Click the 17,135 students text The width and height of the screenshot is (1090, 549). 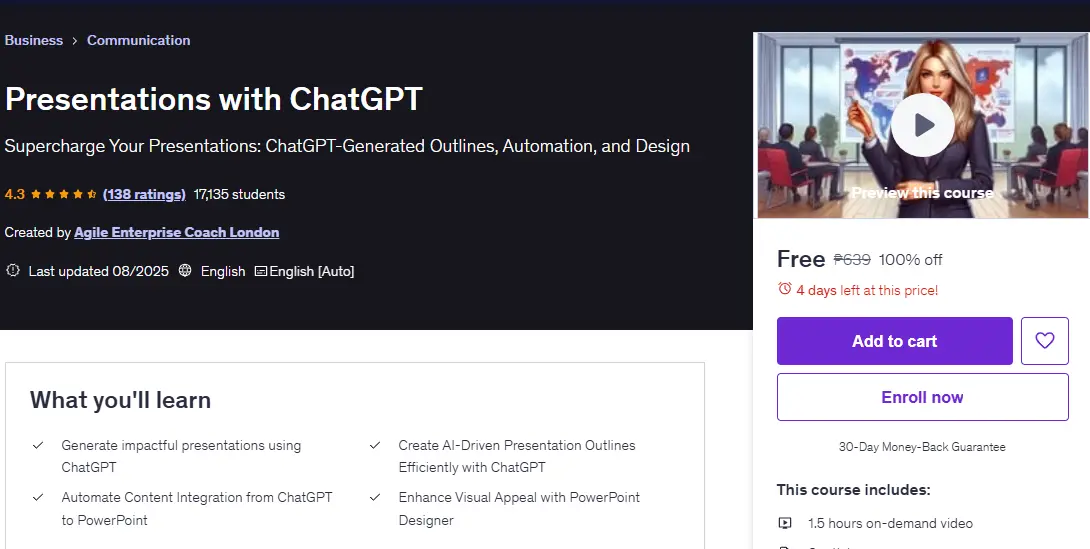click(x=239, y=194)
